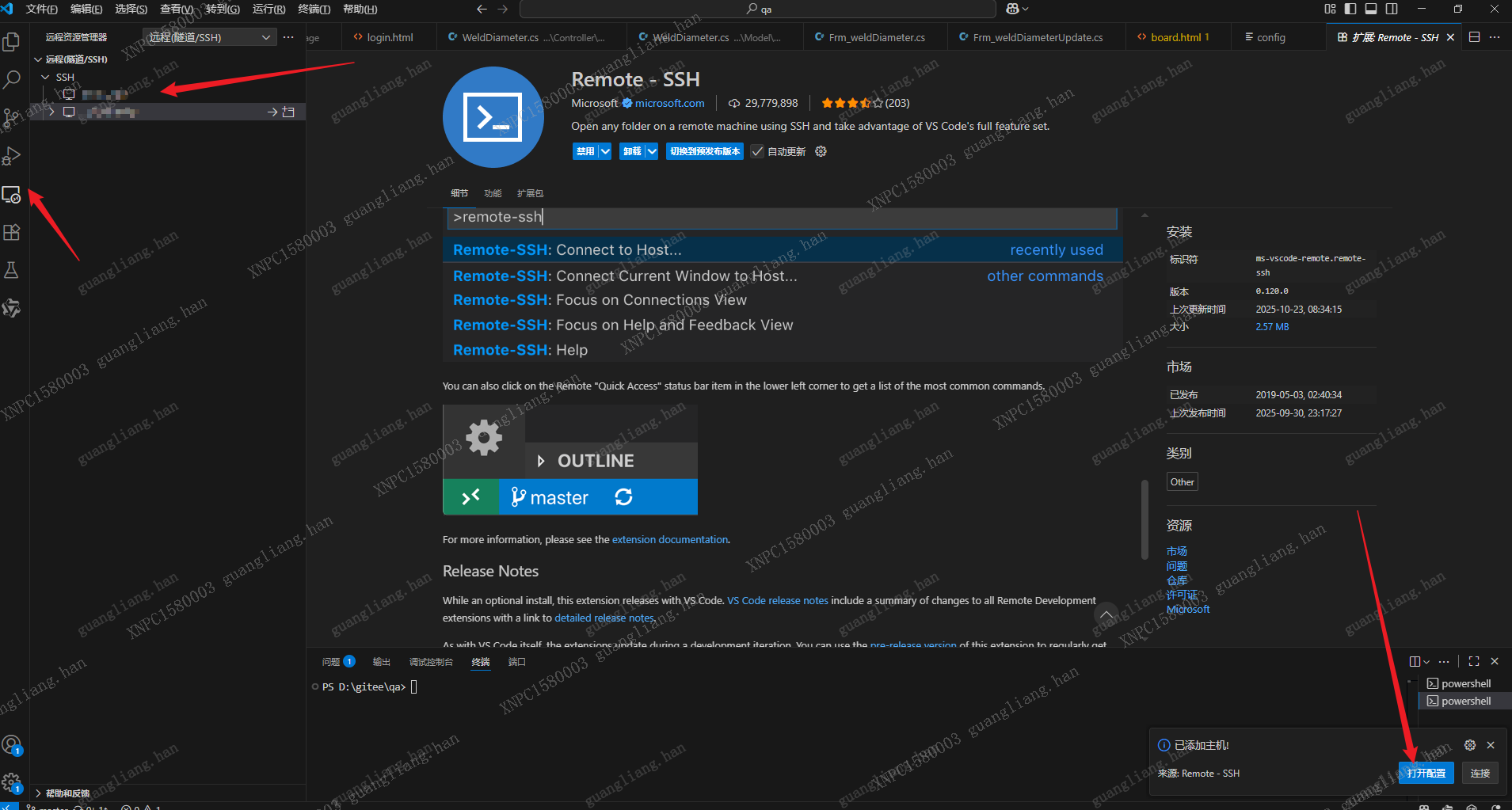Open the extension documentation link

pos(670,540)
